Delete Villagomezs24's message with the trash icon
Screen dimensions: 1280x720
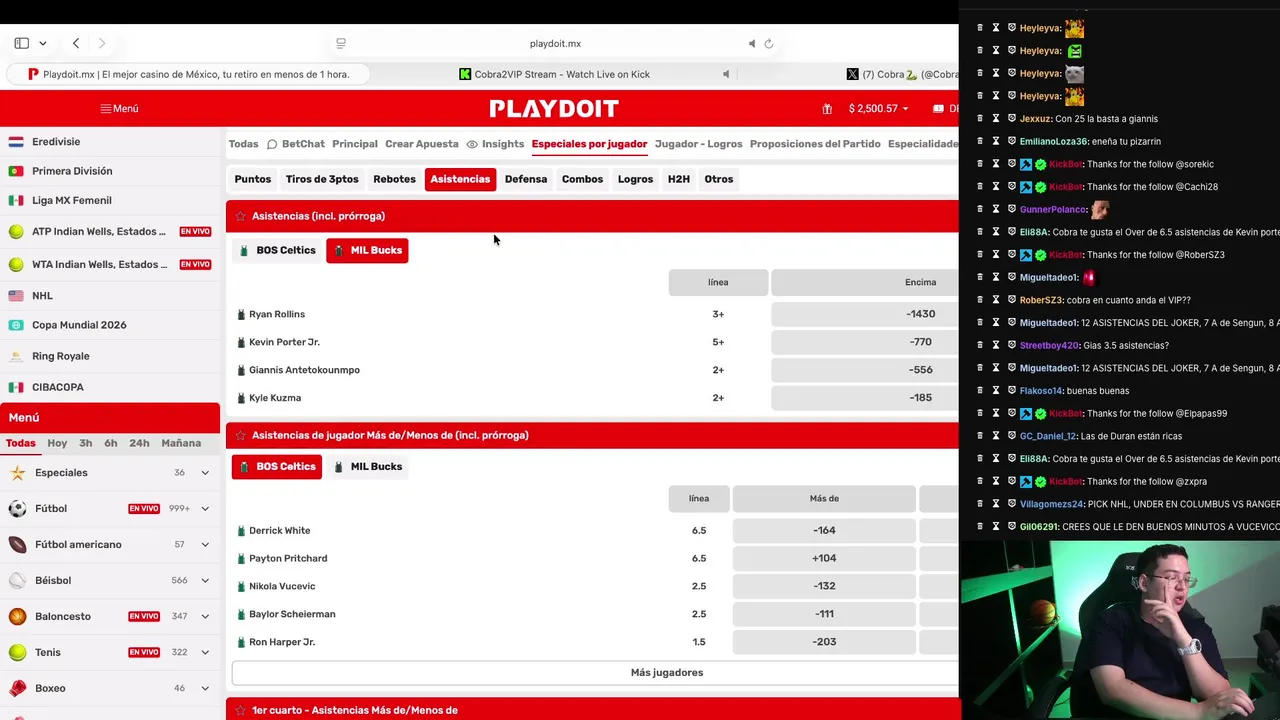(979, 504)
